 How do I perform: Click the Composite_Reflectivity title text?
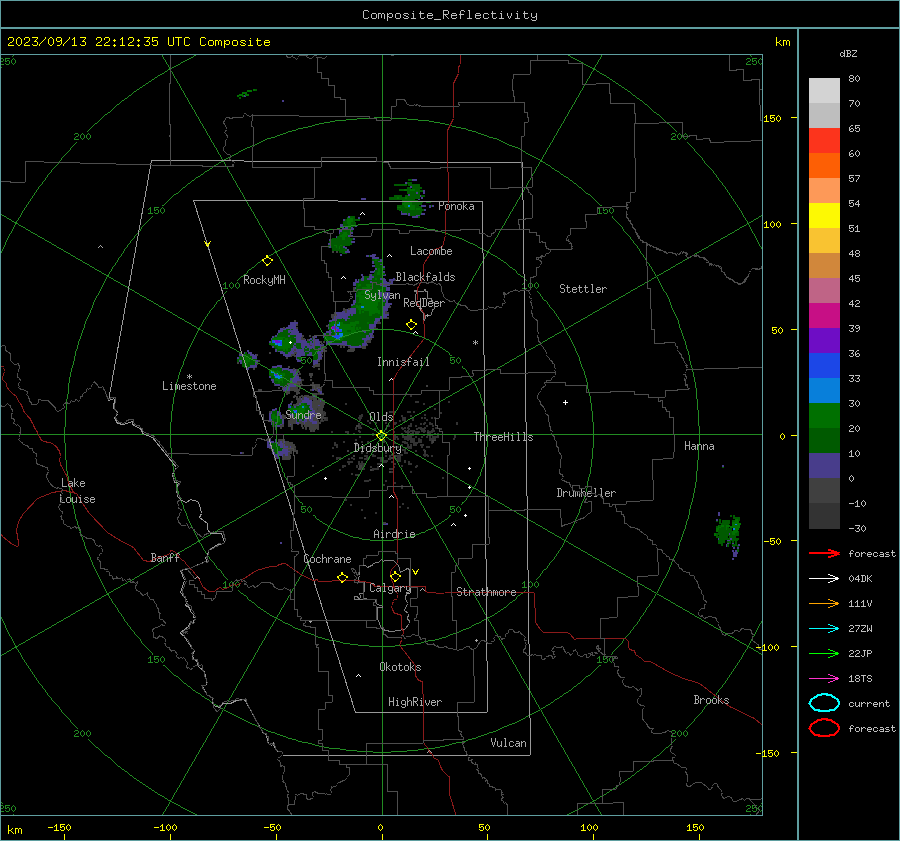pos(450,15)
